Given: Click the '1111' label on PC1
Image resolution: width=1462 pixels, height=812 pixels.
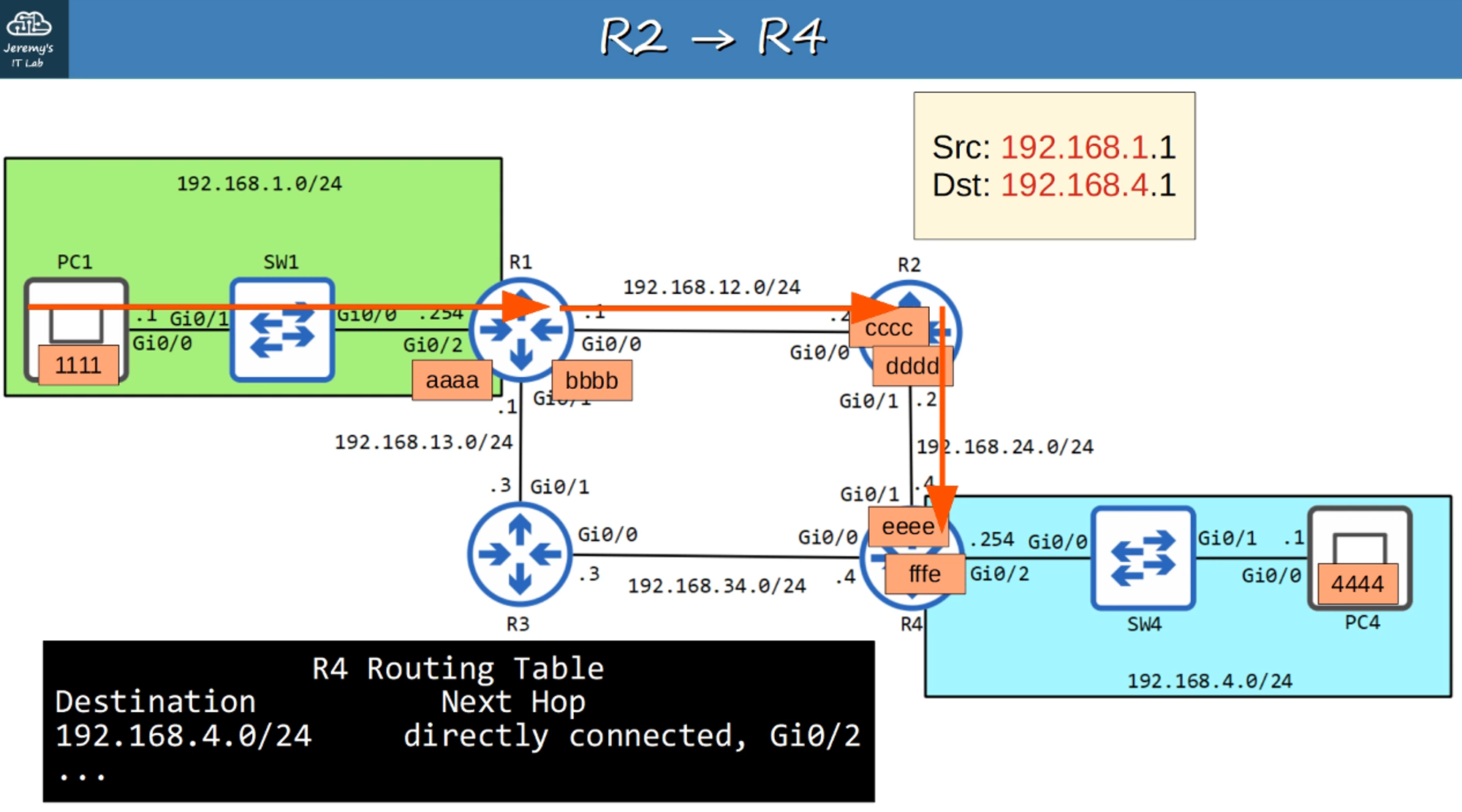Looking at the screenshot, I should click(x=78, y=365).
